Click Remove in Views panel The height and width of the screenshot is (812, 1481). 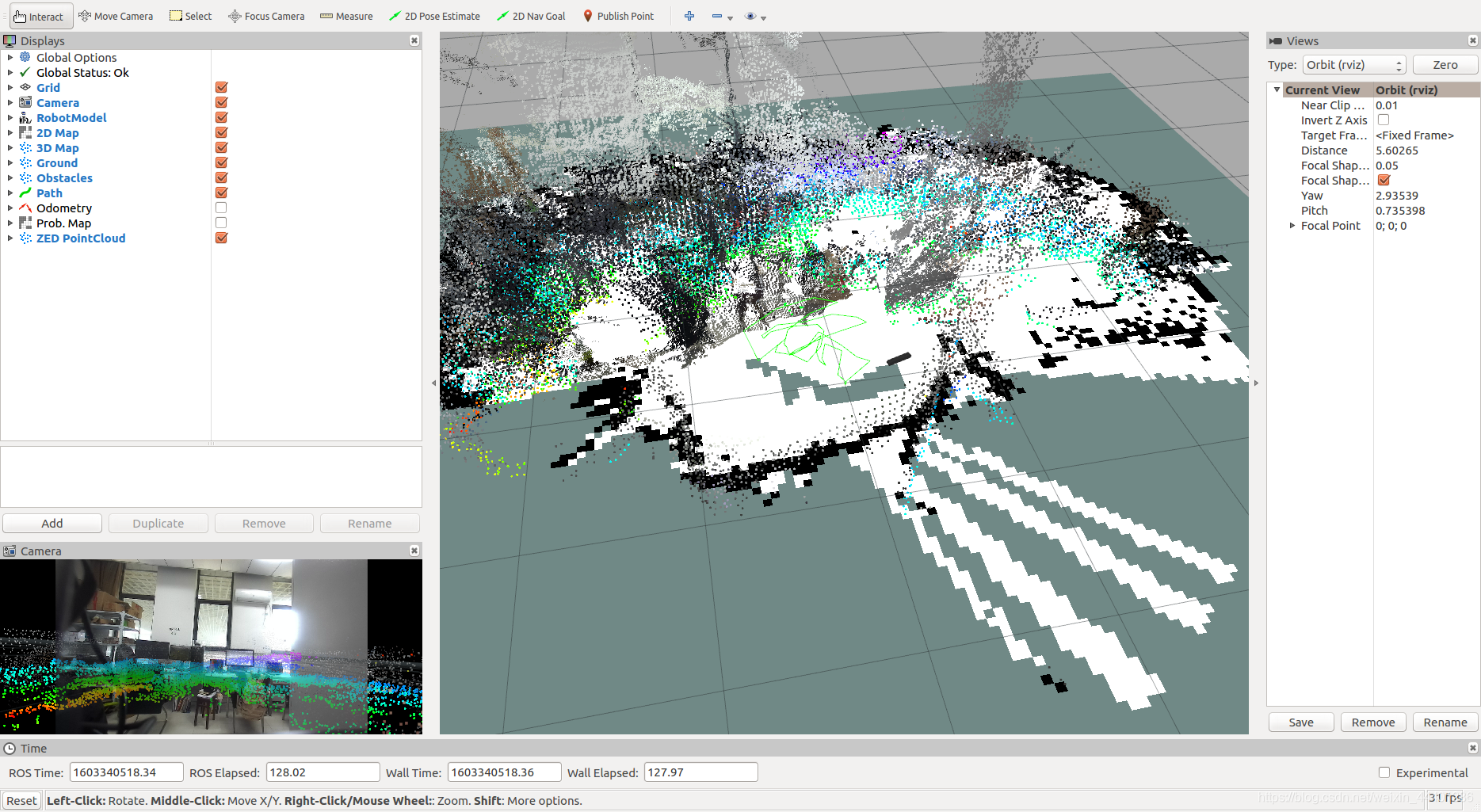(1373, 722)
